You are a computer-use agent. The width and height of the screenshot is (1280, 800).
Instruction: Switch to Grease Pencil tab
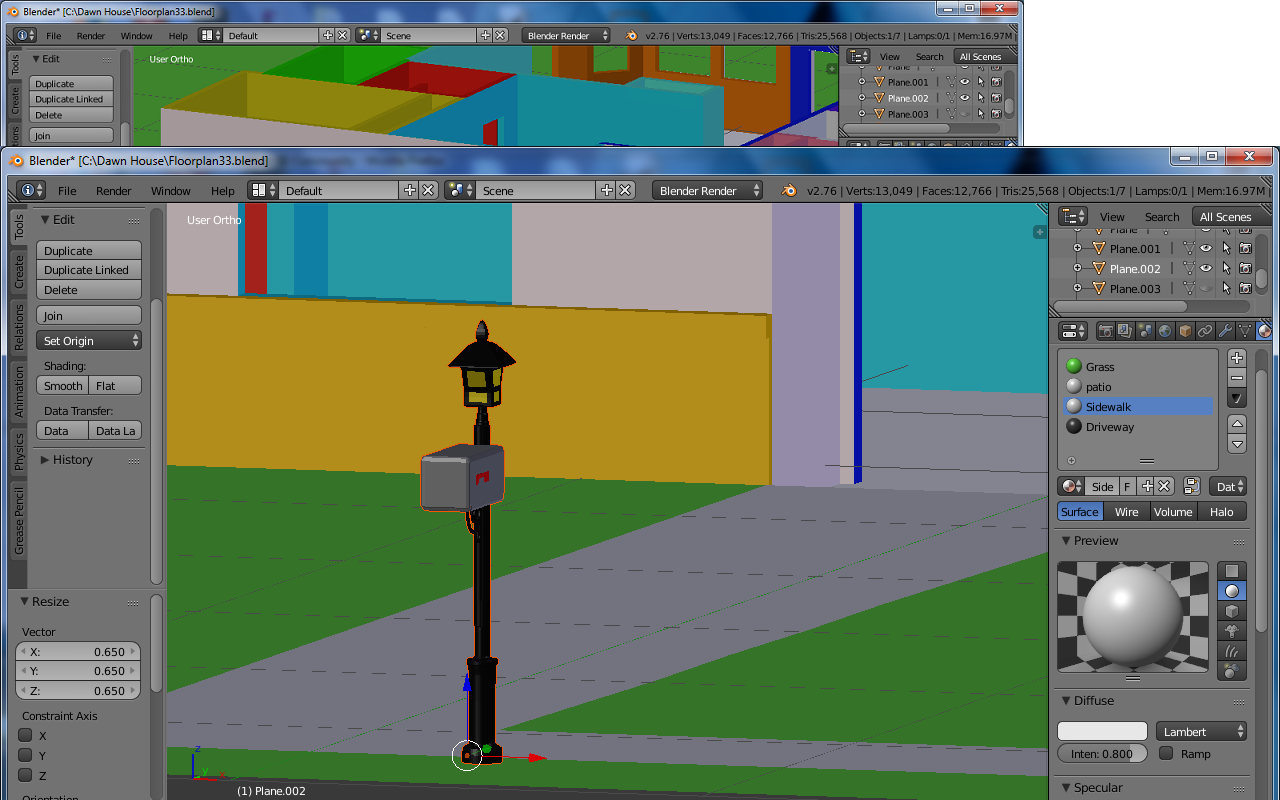(18, 520)
